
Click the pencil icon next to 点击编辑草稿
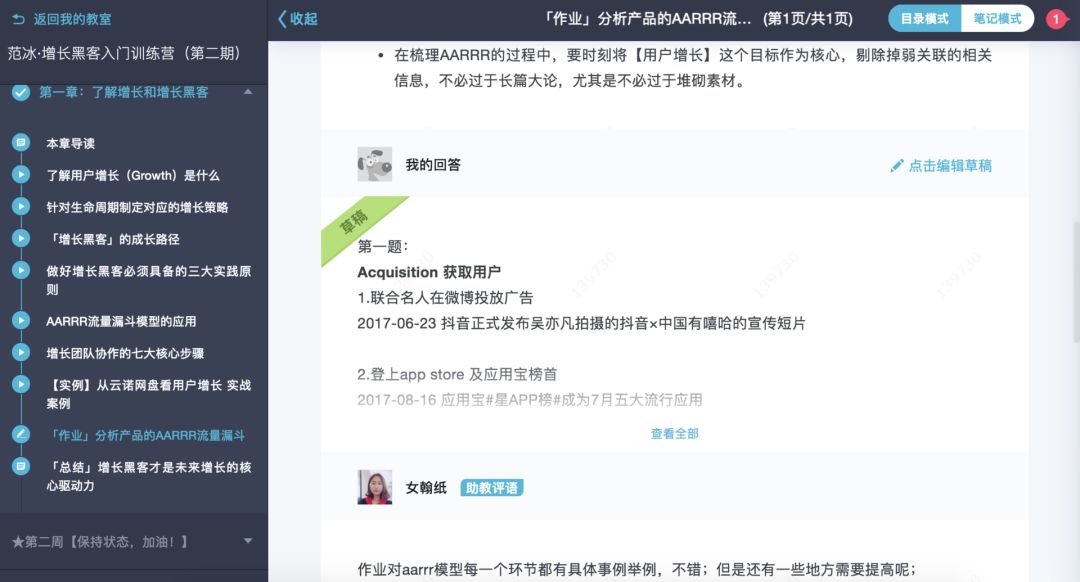click(x=896, y=165)
